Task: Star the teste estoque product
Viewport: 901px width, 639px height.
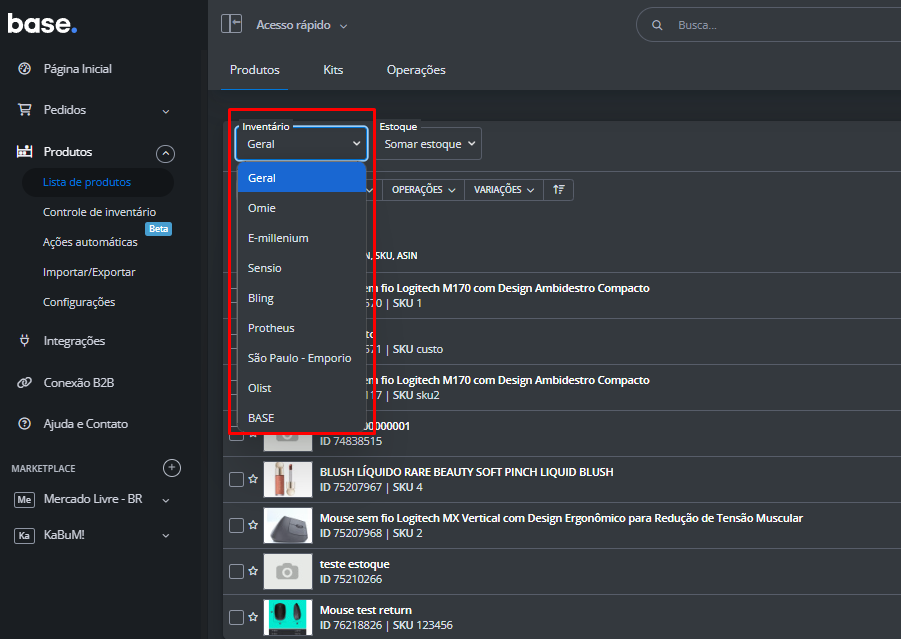Action: click(x=253, y=571)
